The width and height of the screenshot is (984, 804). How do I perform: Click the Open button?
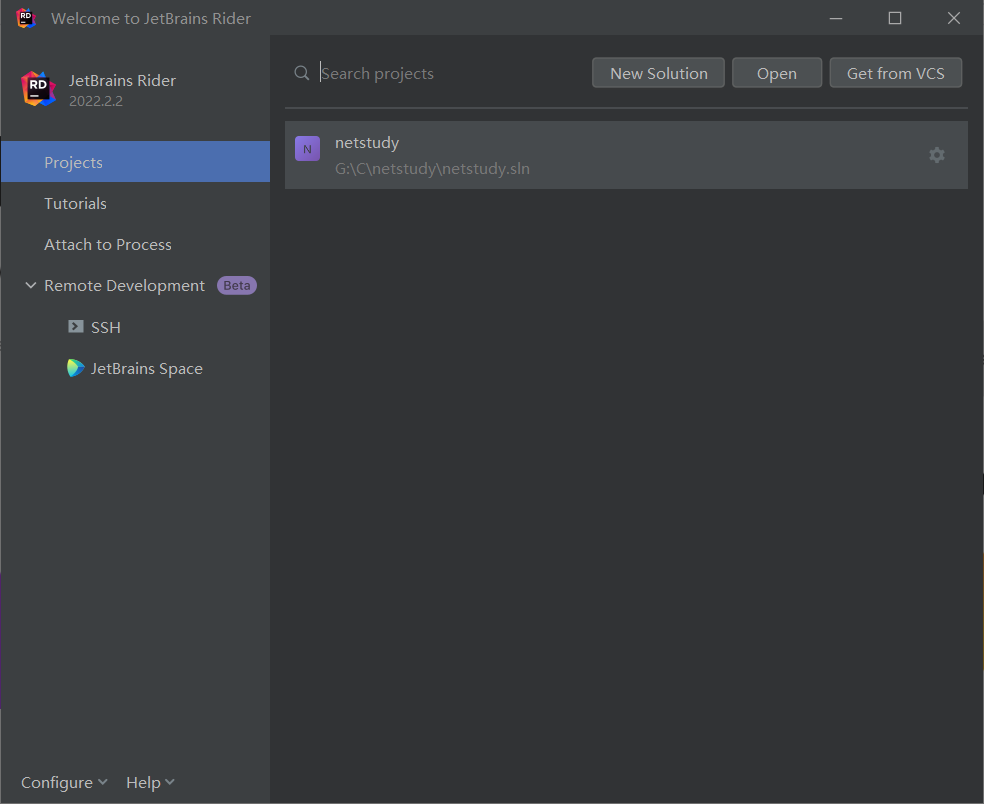(777, 73)
